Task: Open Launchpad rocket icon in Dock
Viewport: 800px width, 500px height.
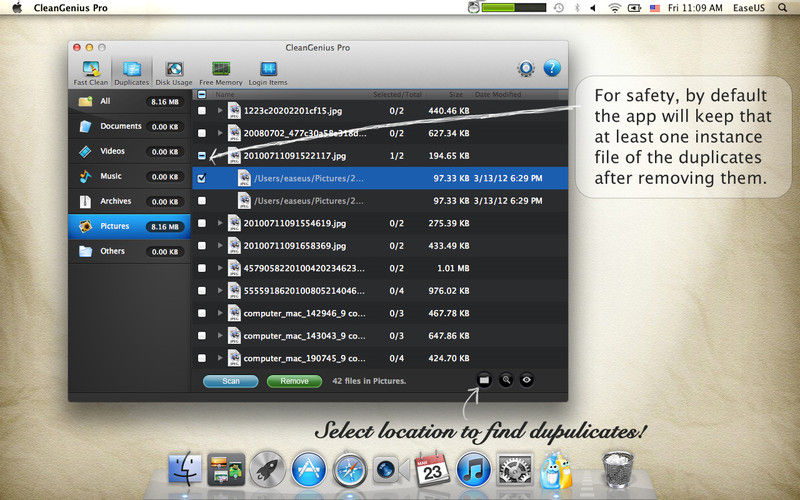Action: click(x=267, y=468)
